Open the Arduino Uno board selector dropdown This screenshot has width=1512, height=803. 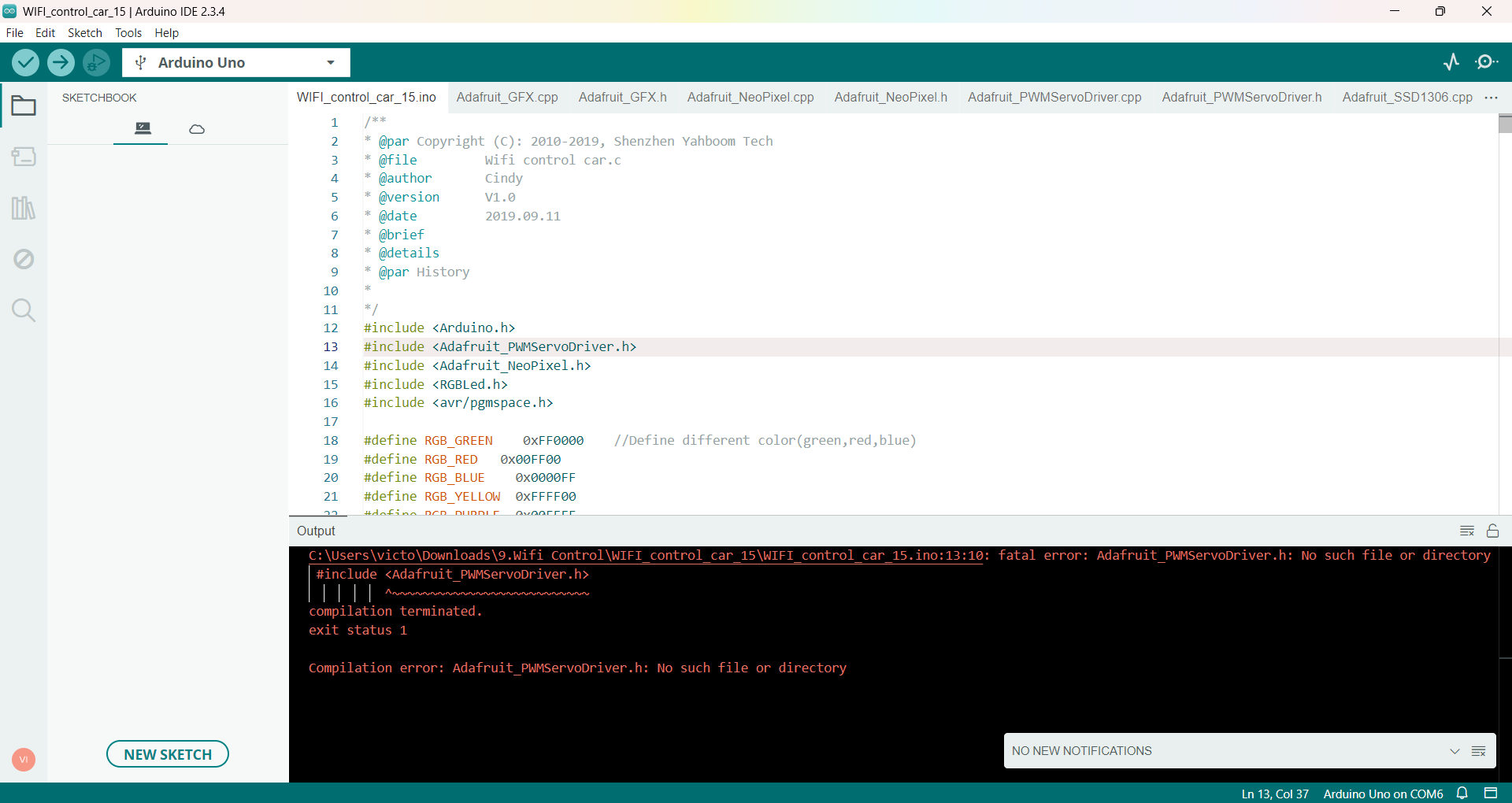tap(330, 62)
